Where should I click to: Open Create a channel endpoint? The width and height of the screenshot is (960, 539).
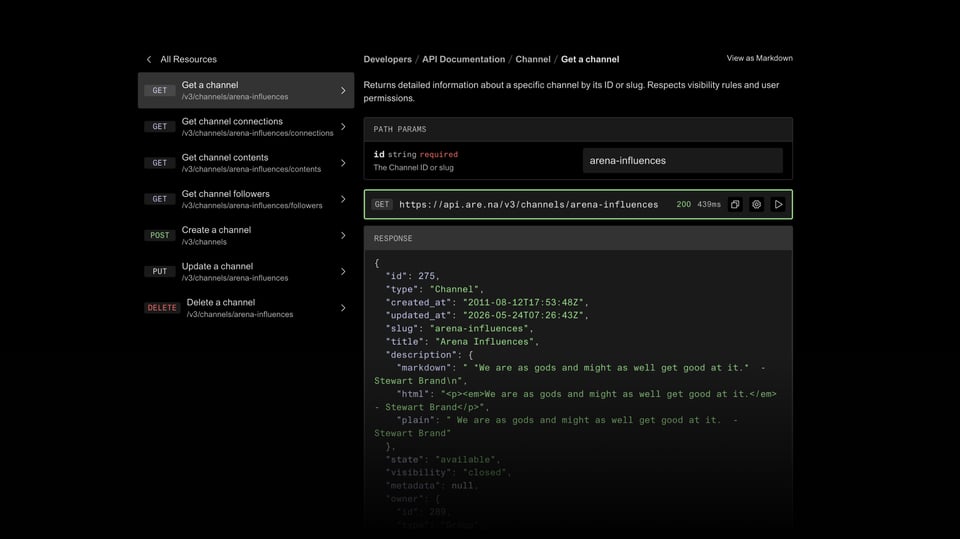pos(246,235)
